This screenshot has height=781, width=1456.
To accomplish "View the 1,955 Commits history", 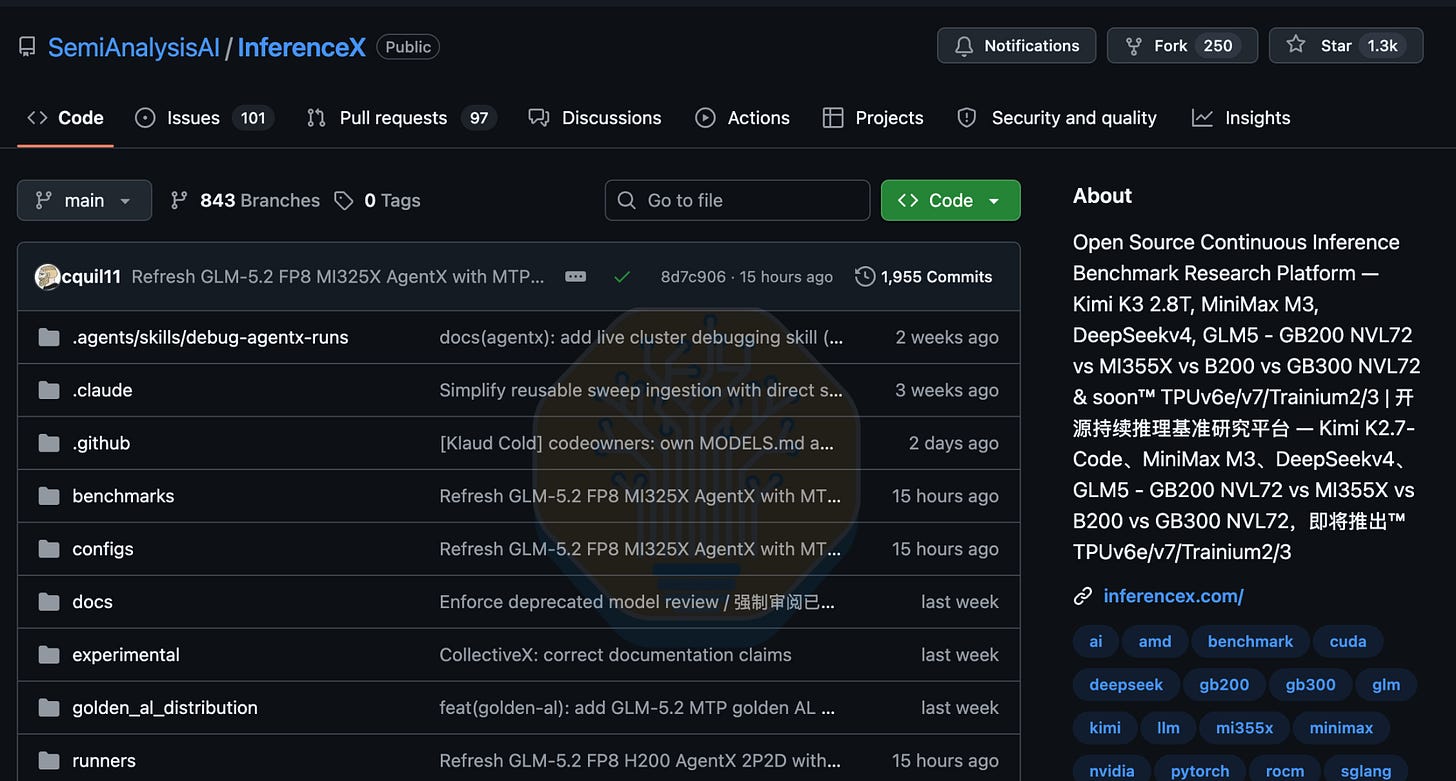I will (x=924, y=277).
